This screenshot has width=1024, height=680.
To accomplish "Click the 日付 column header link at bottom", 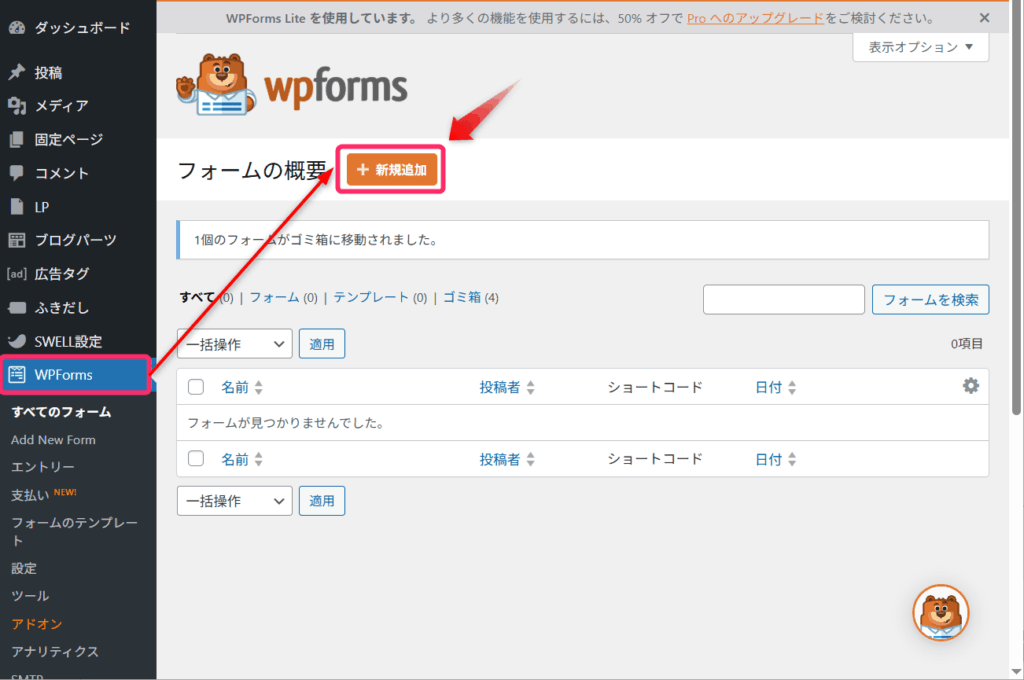I will [769, 459].
